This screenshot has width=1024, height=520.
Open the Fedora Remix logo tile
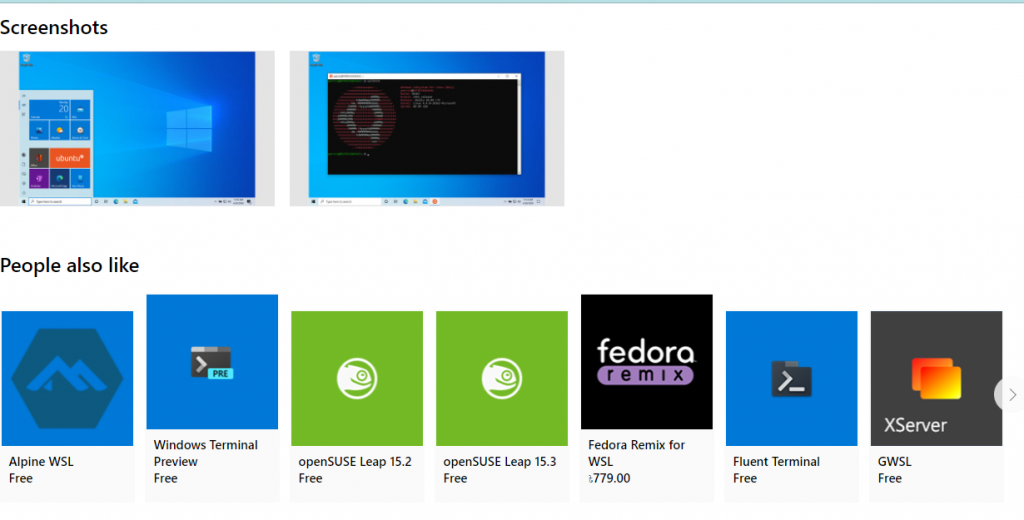pos(647,362)
